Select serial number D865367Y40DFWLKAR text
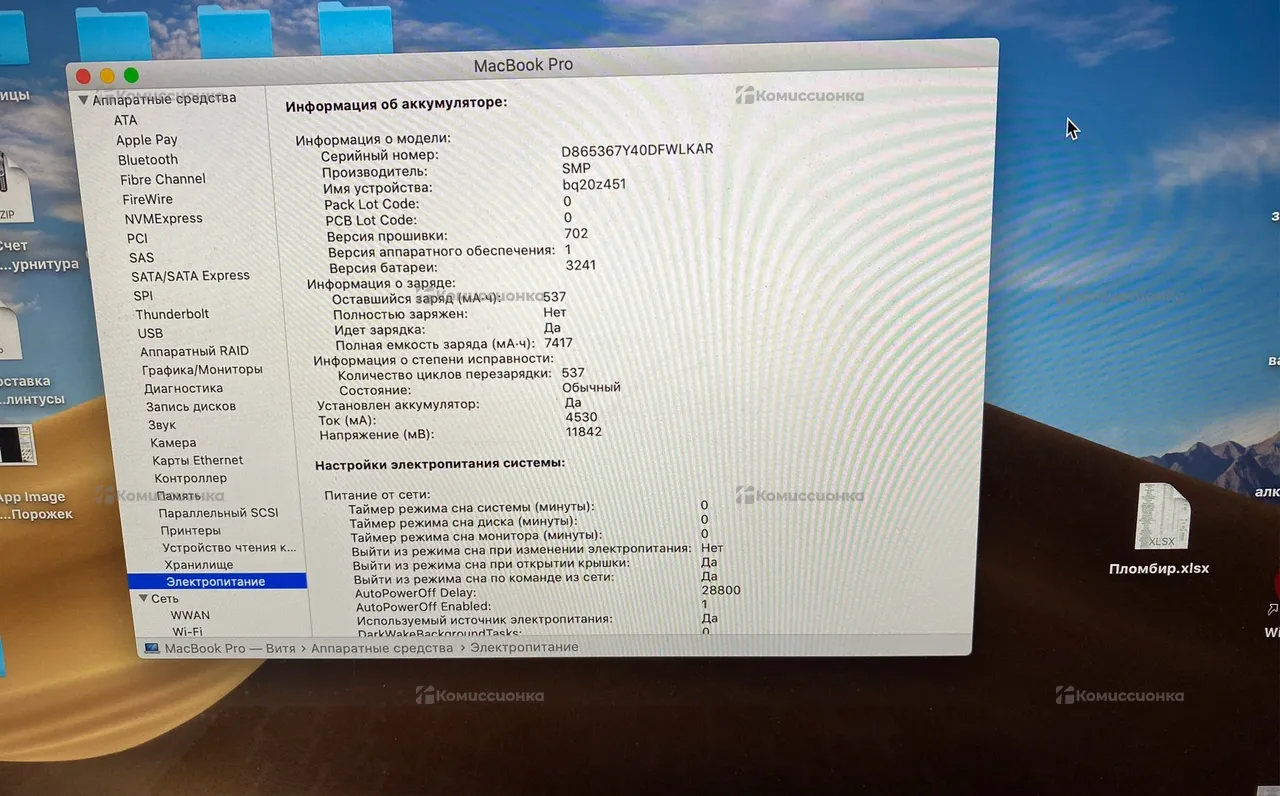Screen dimensions: 1280x796 point(637,150)
